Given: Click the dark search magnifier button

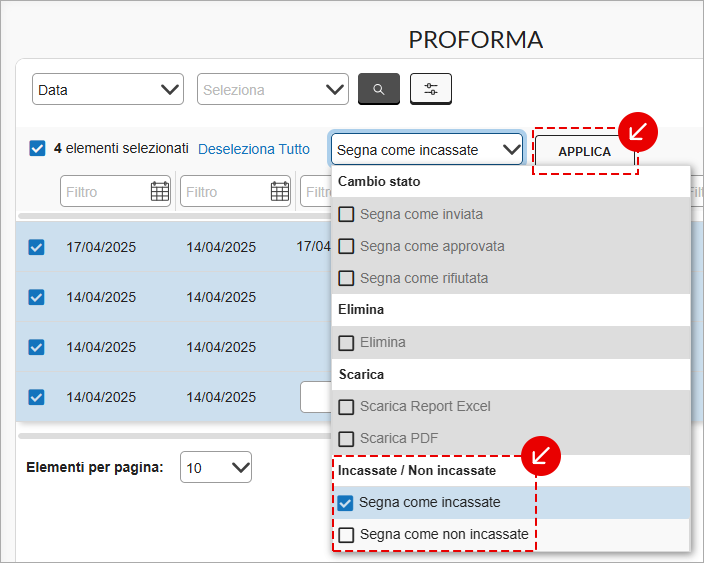Looking at the screenshot, I should (378, 89).
